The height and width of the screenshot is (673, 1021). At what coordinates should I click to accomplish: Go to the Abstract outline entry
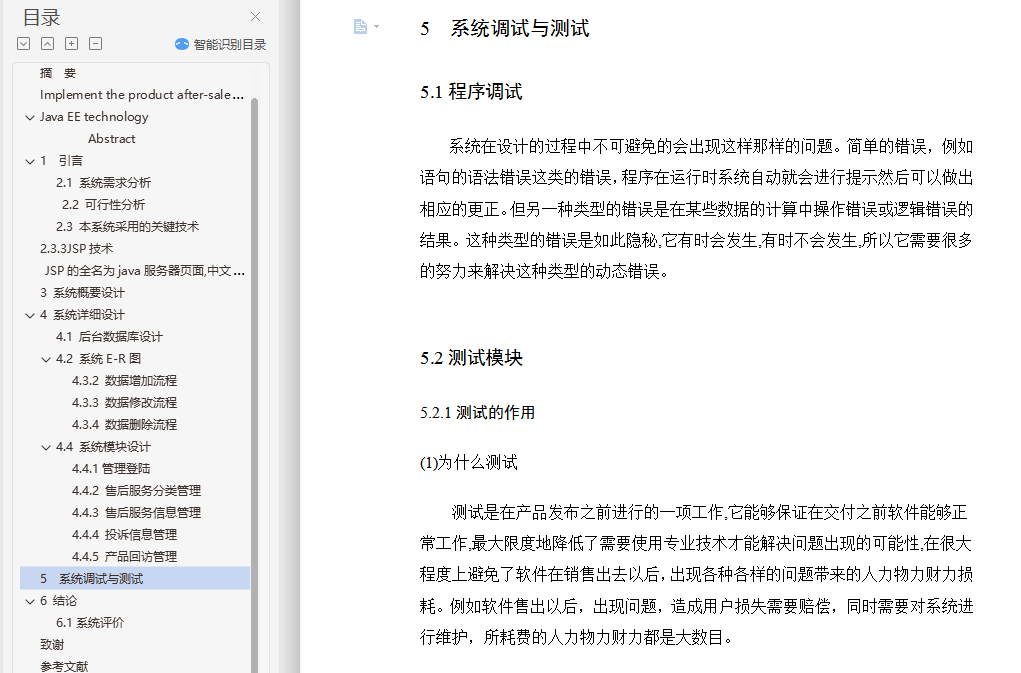111,139
